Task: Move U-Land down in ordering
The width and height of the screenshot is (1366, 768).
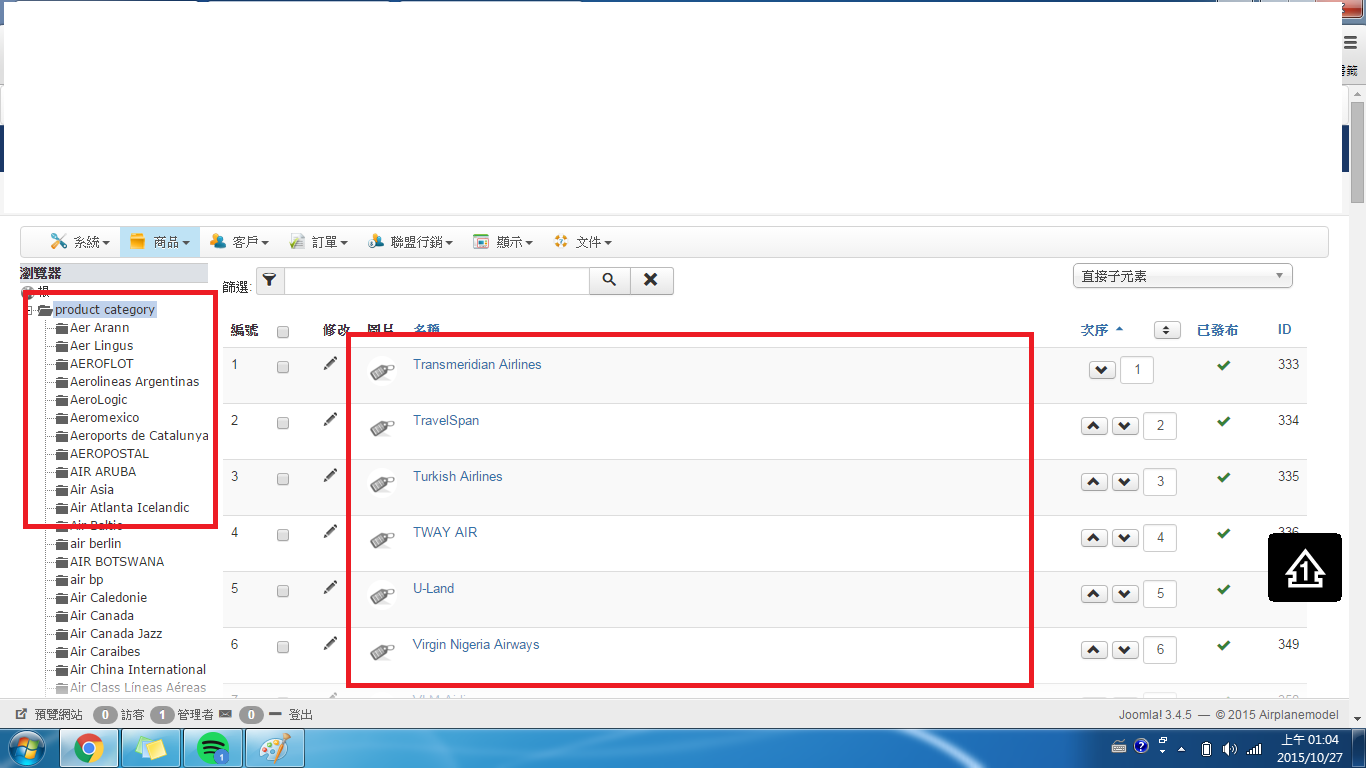Action: tap(1126, 594)
